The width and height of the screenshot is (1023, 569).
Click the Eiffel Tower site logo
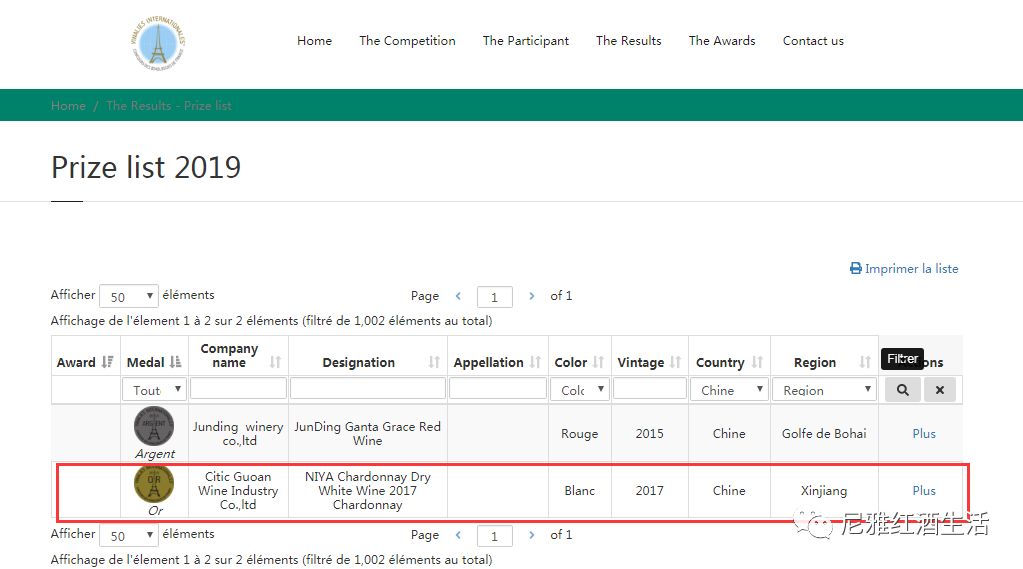(158, 43)
